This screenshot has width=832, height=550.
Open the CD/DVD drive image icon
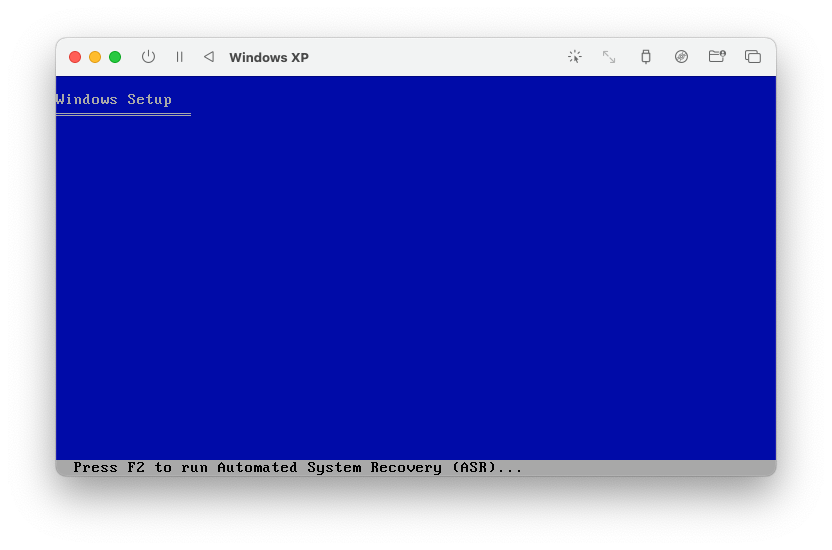click(681, 57)
